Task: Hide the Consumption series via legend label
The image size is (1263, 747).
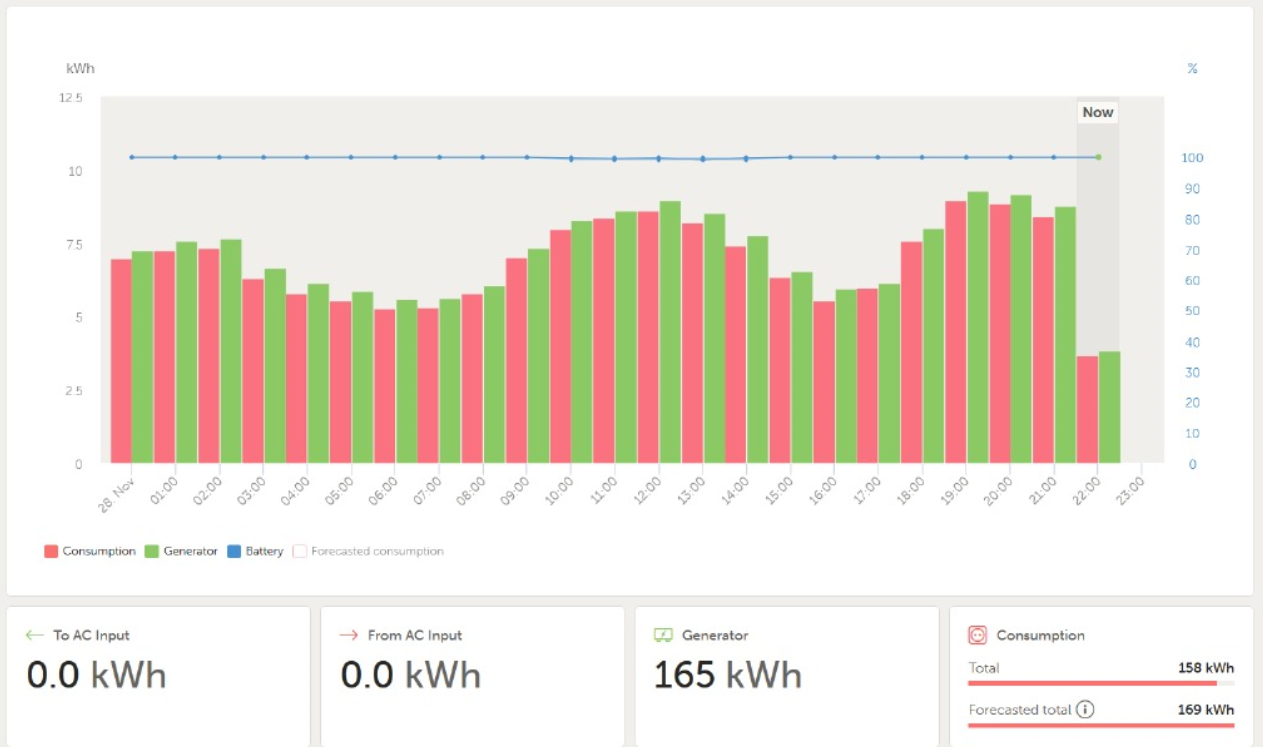Action: (x=98, y=551)
